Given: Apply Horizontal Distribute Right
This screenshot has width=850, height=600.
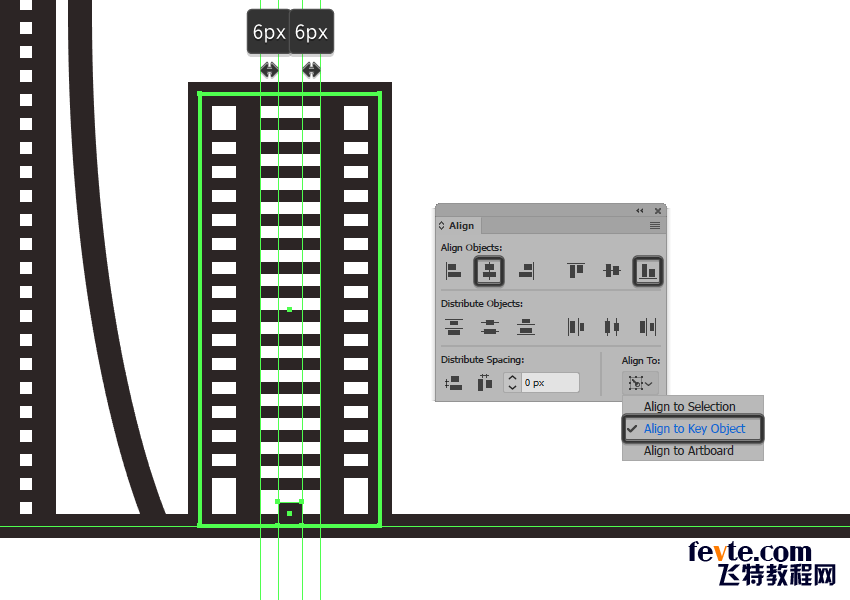Looking at the screenshot, I should click(648, 326).
